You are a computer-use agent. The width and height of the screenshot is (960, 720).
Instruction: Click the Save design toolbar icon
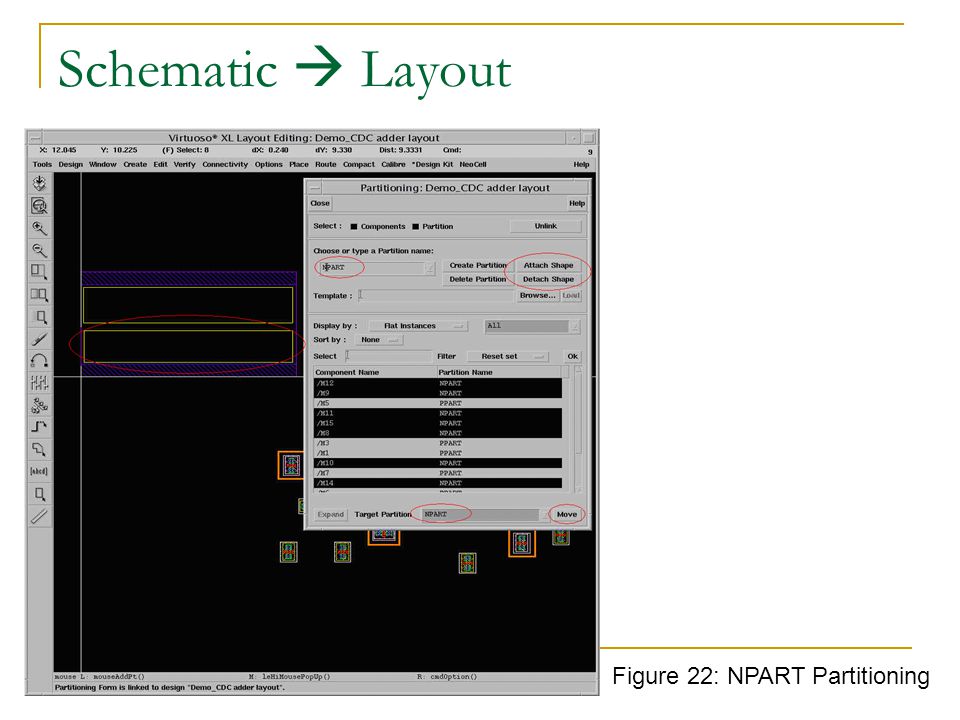39,183
